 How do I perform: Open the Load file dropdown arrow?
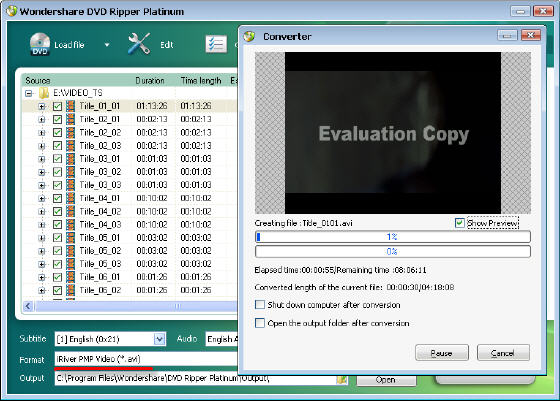click(107, 45)
